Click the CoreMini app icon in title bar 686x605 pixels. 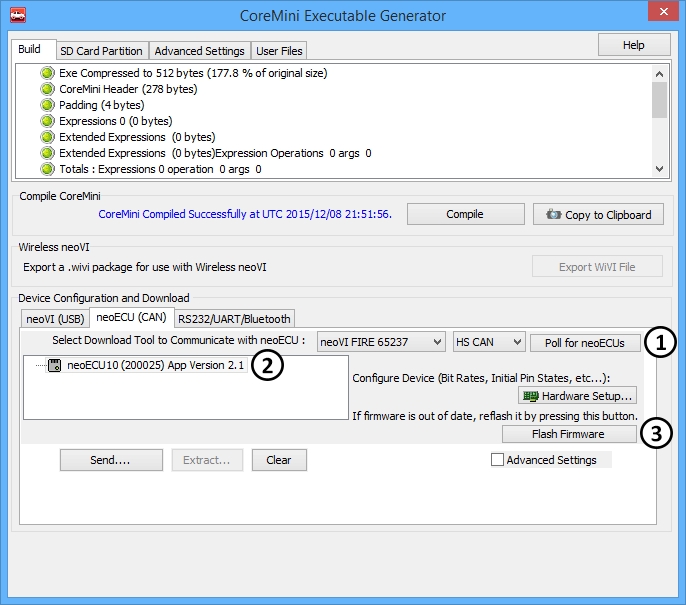point(17,15)
